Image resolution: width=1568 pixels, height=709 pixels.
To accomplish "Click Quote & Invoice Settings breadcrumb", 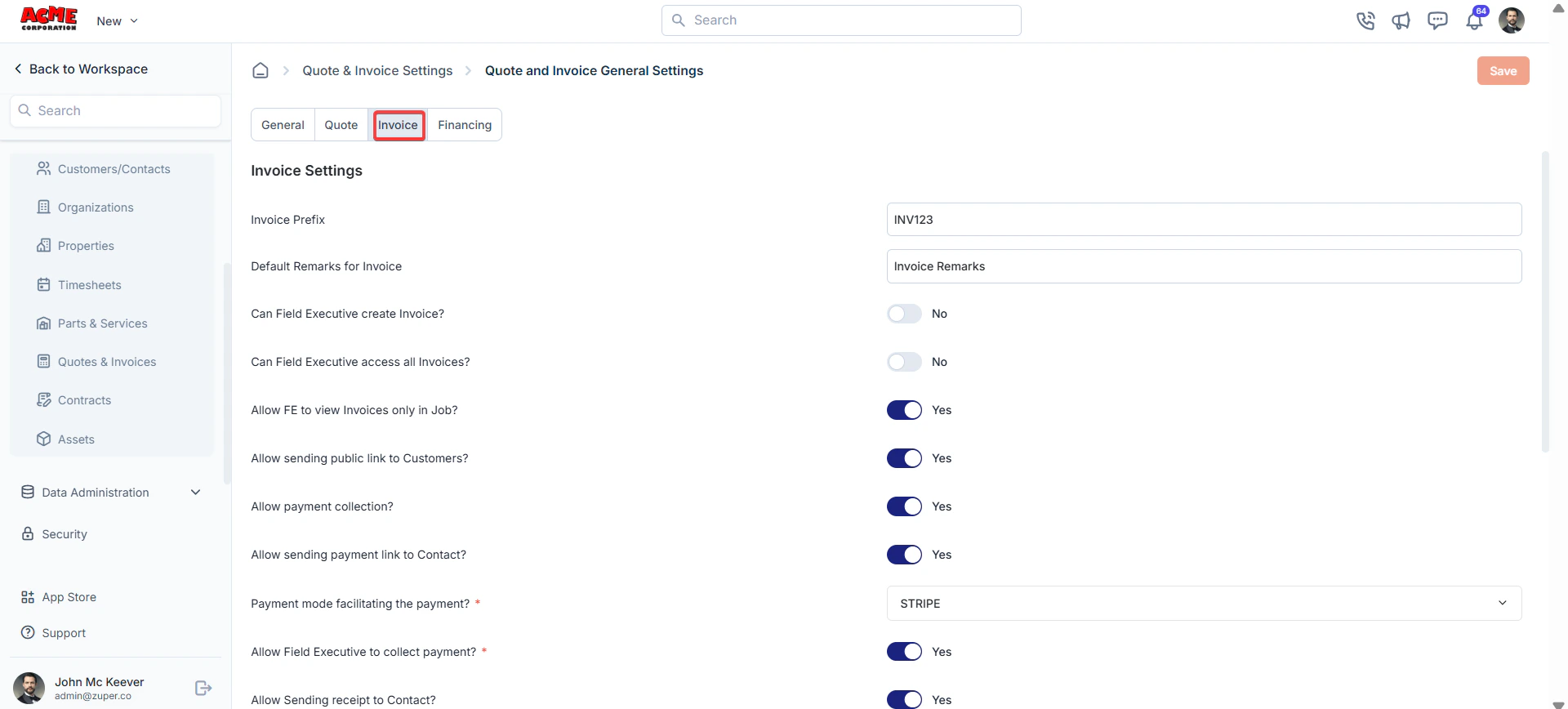I will tap(377, 70).
